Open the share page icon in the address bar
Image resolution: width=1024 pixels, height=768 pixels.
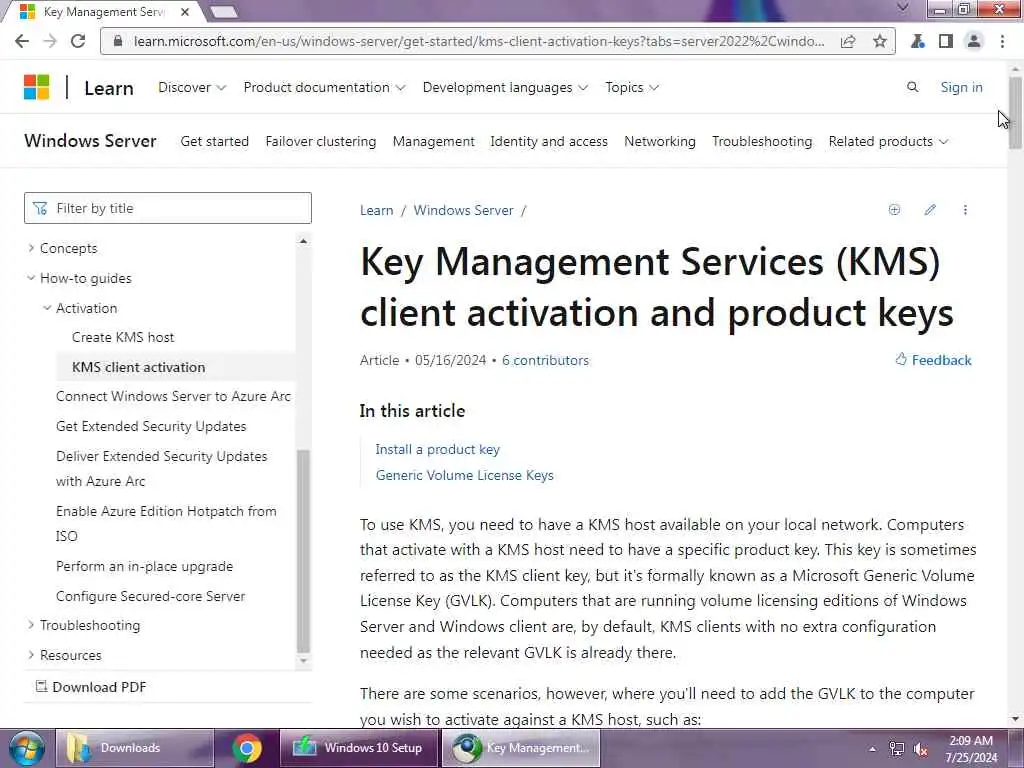(x=848, y=41)
